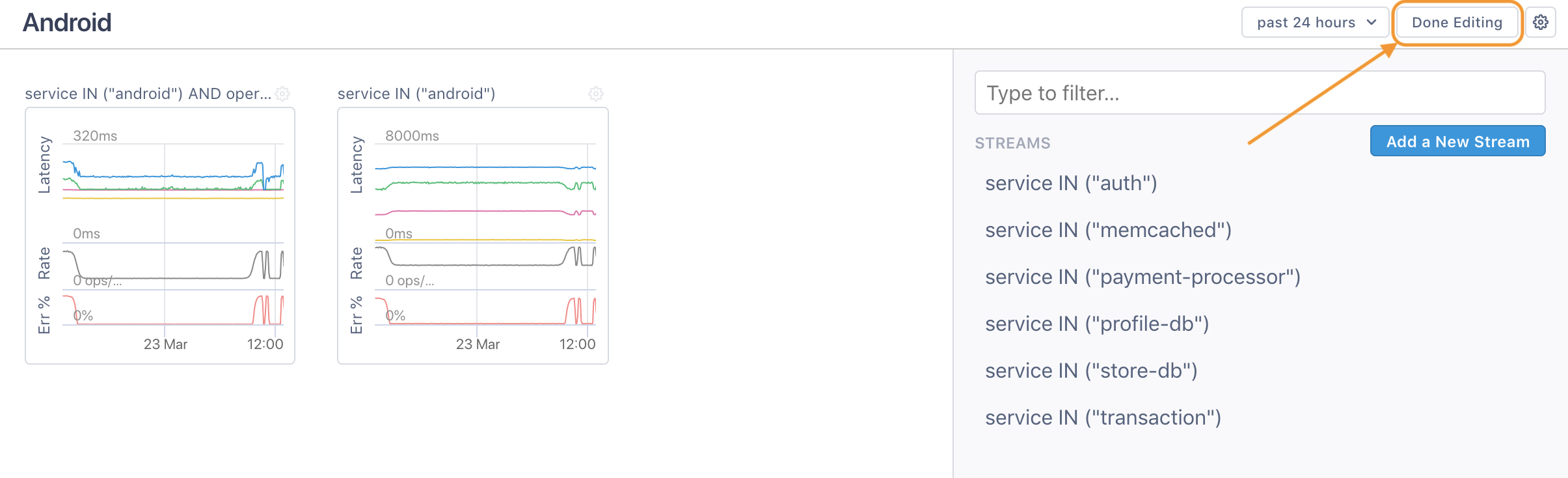Expand the past 24 hours time range dropdown
Image resolution: width=1568 pixels, height=478 pixels.
pos(1314,23)
